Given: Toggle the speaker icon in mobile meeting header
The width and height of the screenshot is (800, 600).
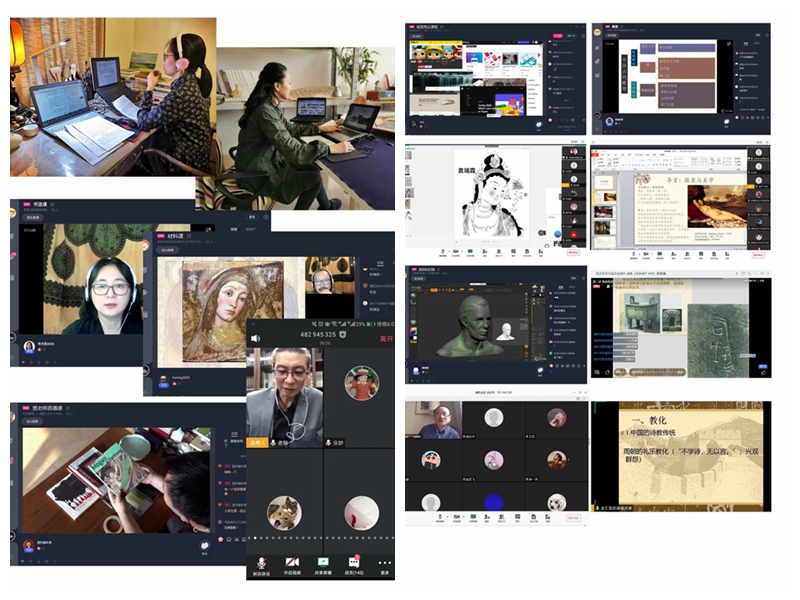Looking at the screenshot, I should tap(255, 339).
